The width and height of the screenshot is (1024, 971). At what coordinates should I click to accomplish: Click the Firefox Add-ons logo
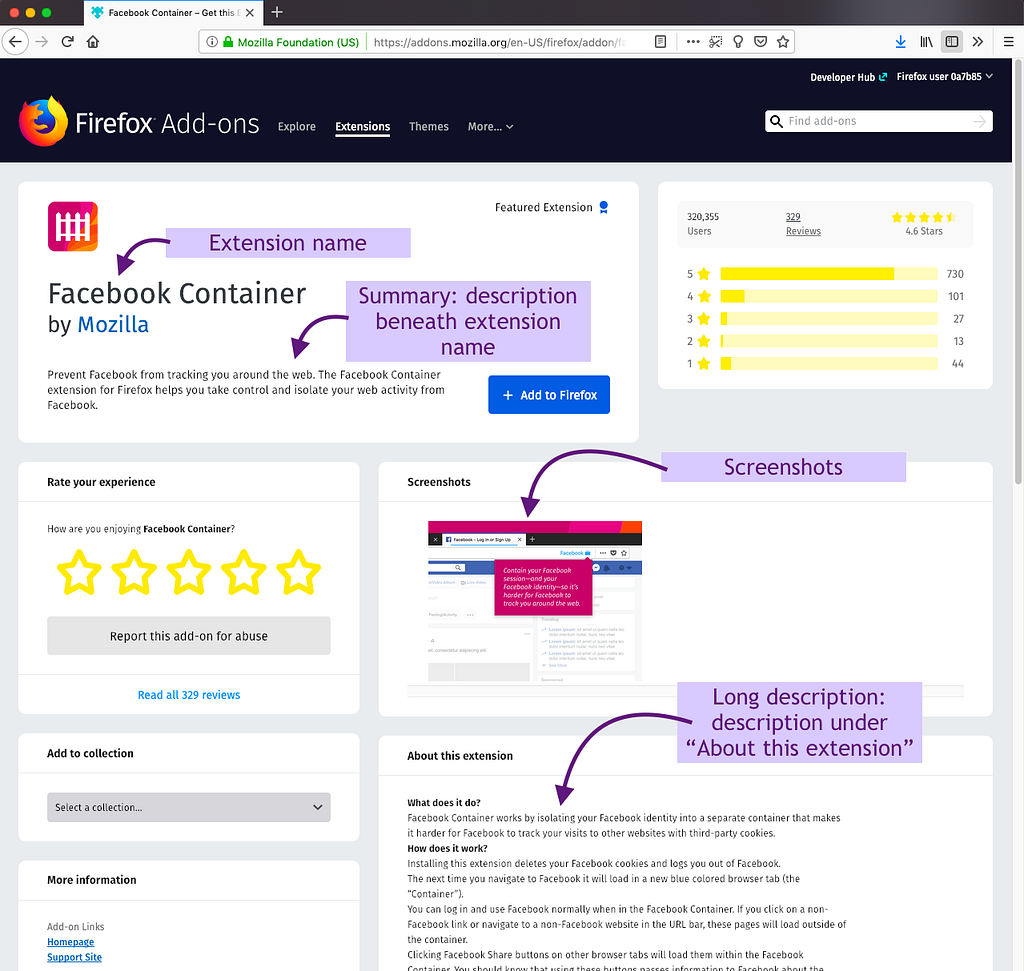tap(139, 122)
